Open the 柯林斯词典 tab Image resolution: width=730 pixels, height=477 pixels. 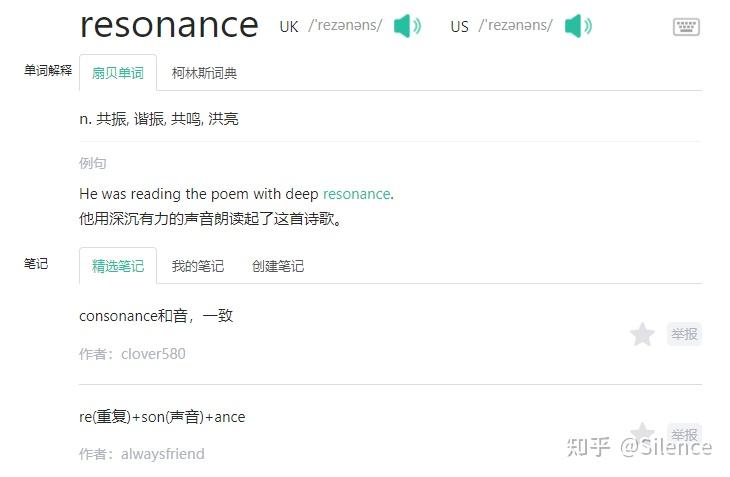coord(204,73)
